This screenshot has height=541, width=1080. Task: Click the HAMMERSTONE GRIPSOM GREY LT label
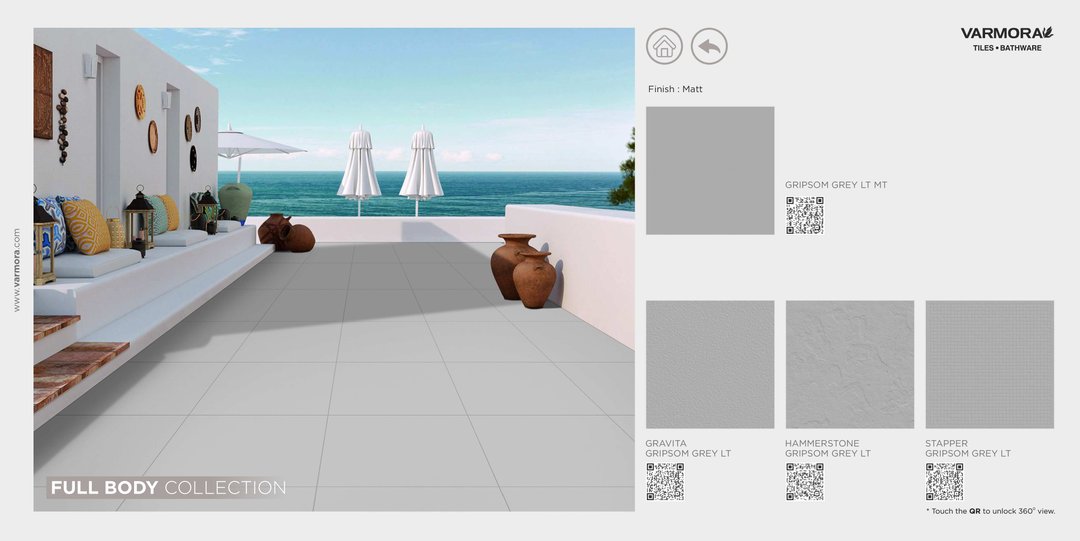(828, 448)
